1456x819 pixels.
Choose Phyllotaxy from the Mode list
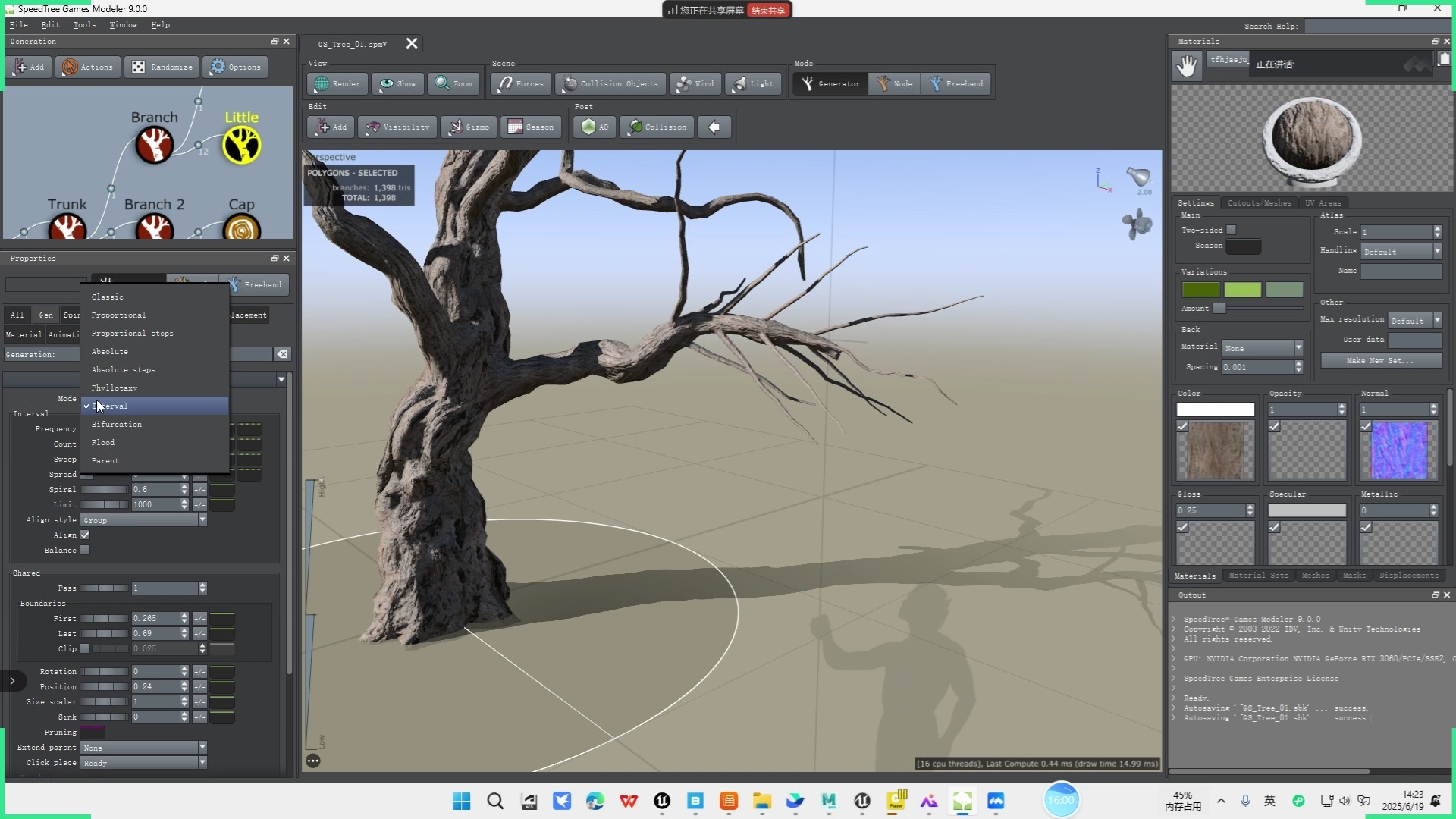[x=155, y=388]
